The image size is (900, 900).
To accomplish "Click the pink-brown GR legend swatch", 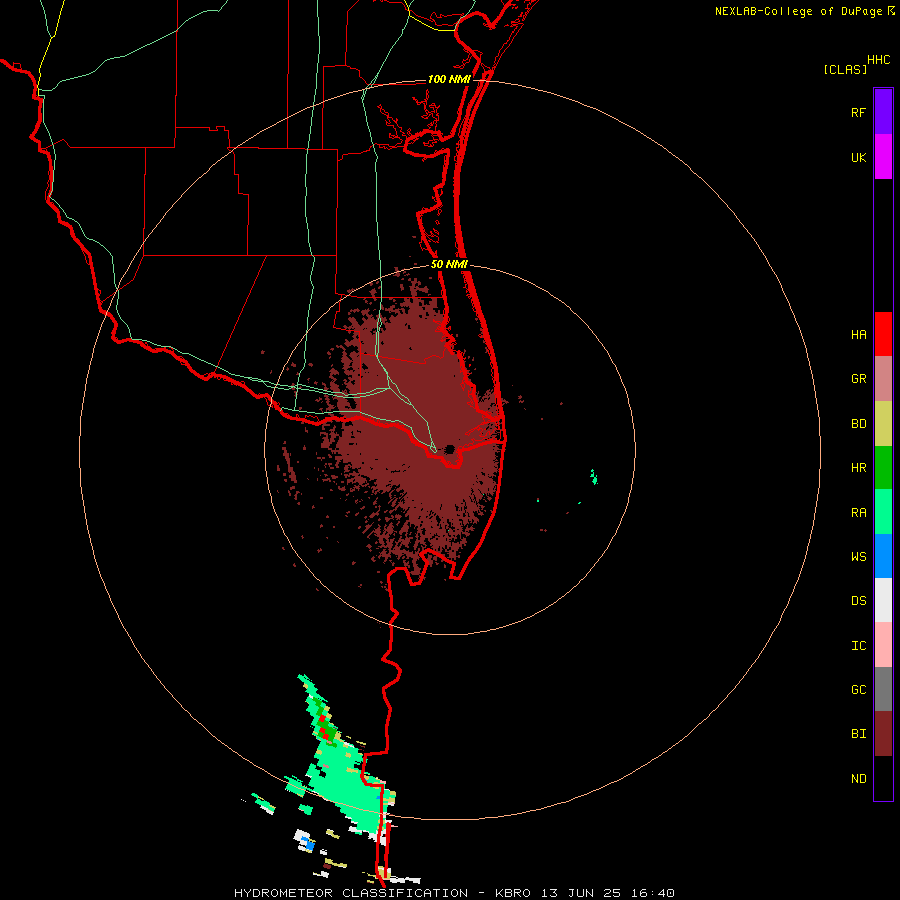I will tap(883, 379).
